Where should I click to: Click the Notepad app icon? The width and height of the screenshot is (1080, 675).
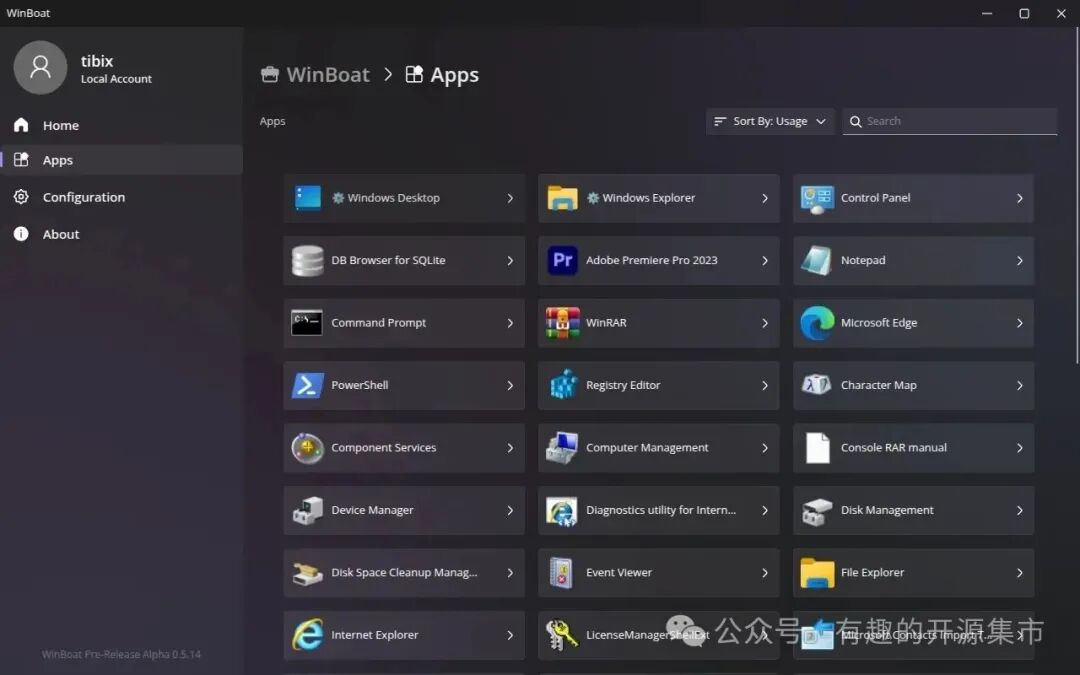click(x=817, y=260)
